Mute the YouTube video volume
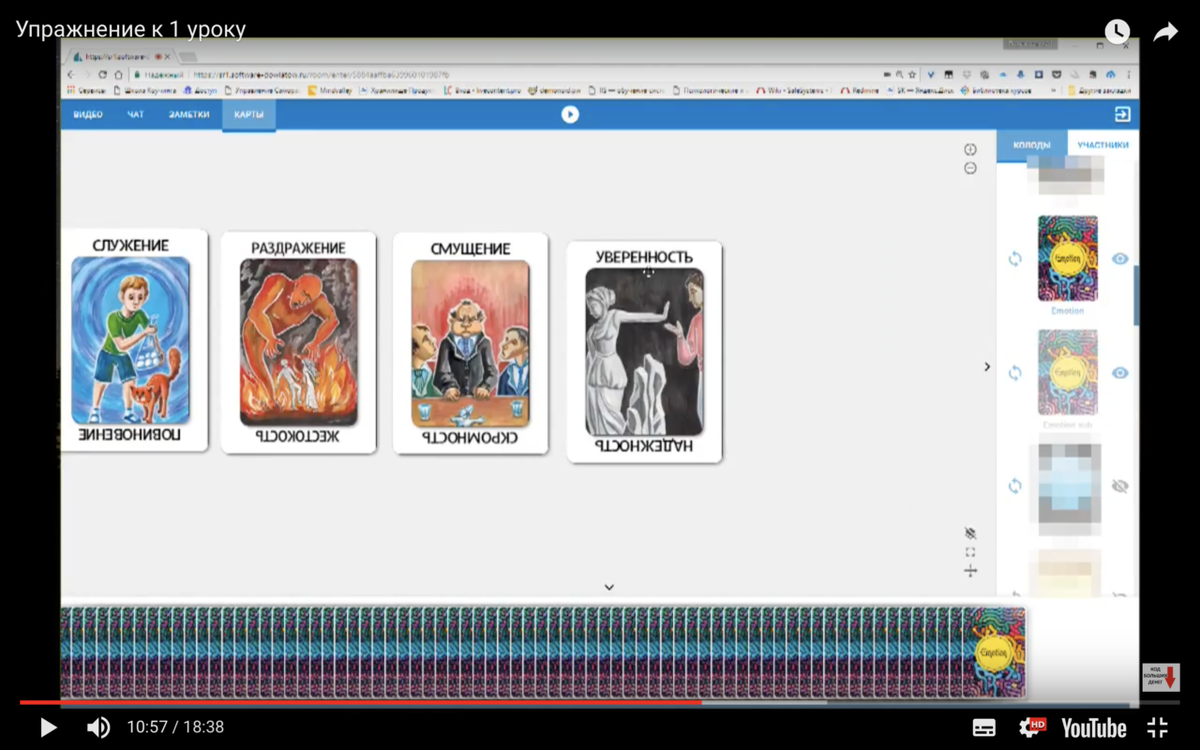Screen dimensions: 1200x750 tap(98, 728)
